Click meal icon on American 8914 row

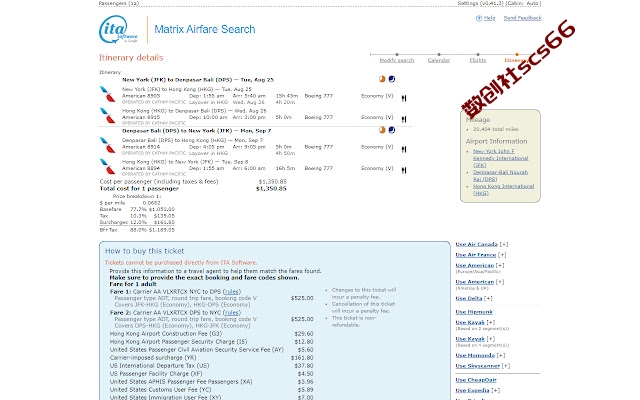(404, 149)
